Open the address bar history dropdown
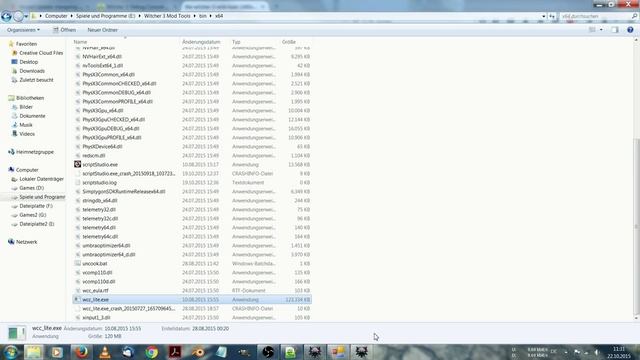Viewport: 640px width, 360px height. [x=543, y=16]
